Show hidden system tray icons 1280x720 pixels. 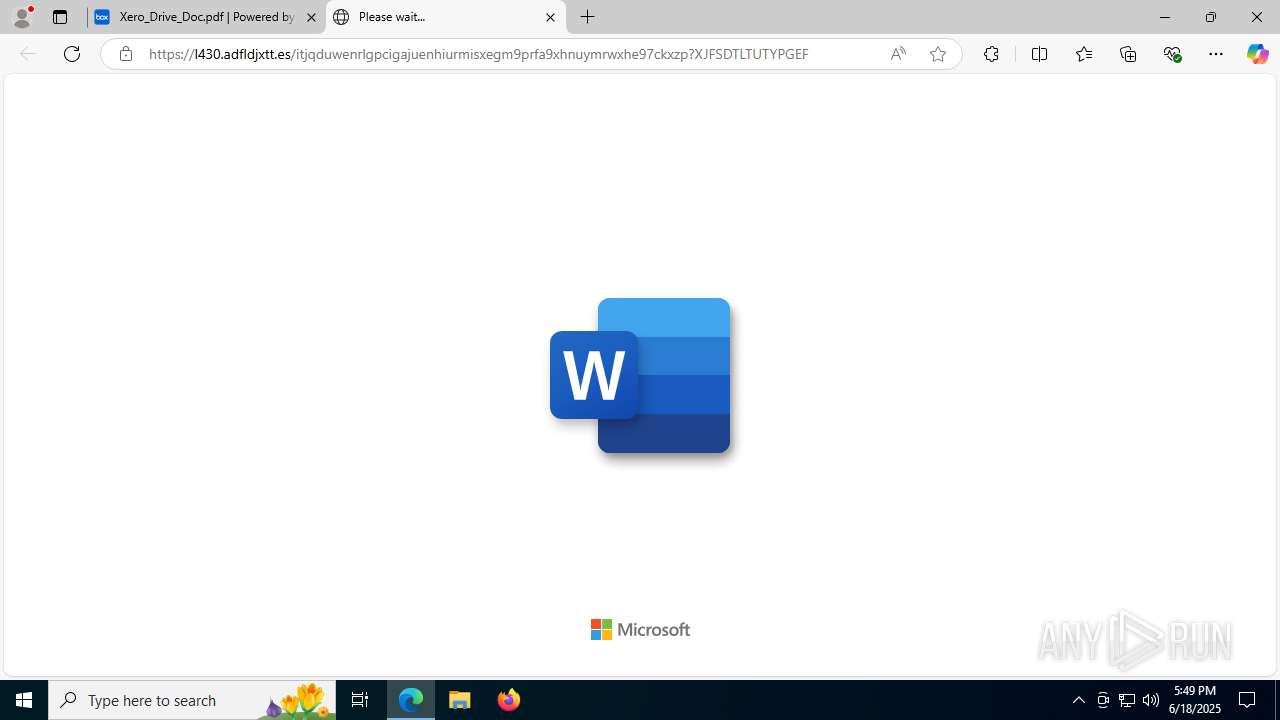(x=1079, y=700)
